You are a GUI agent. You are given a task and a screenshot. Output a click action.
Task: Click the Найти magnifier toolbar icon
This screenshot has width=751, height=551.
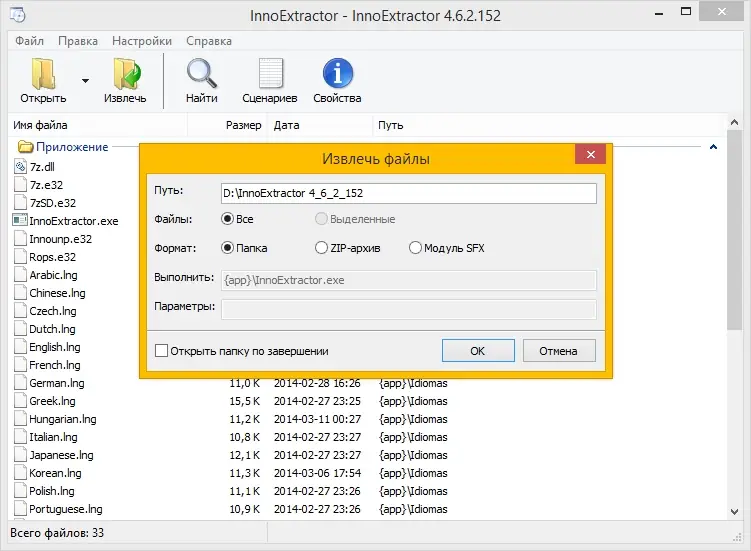[x=202, y=73]
